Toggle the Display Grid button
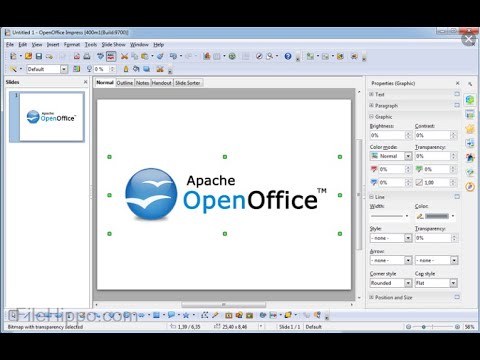The height and width of the screenshot is (360, 480). (x=246, y=56)
